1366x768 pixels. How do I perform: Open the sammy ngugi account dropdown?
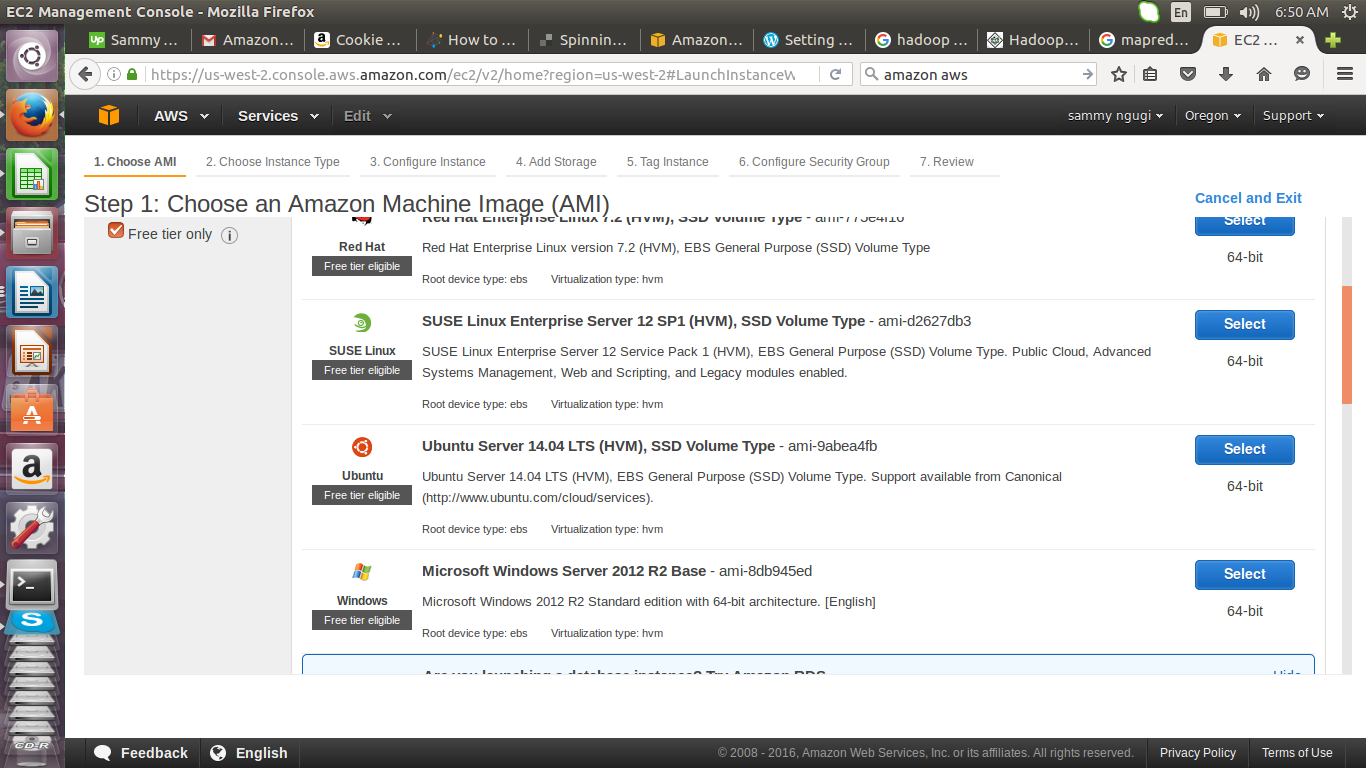coord(1115,116)
